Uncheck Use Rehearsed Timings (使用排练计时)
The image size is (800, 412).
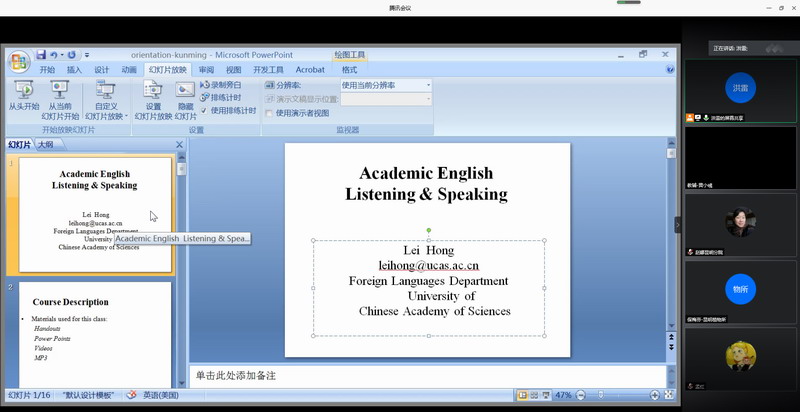point(205,110)
